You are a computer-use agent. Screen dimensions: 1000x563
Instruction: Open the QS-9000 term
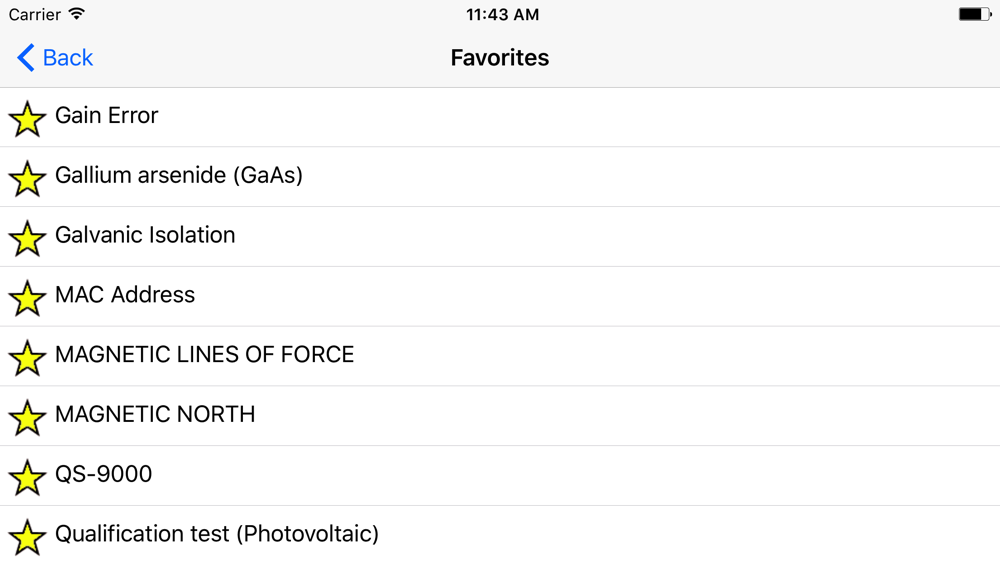(x=500, y=476)
